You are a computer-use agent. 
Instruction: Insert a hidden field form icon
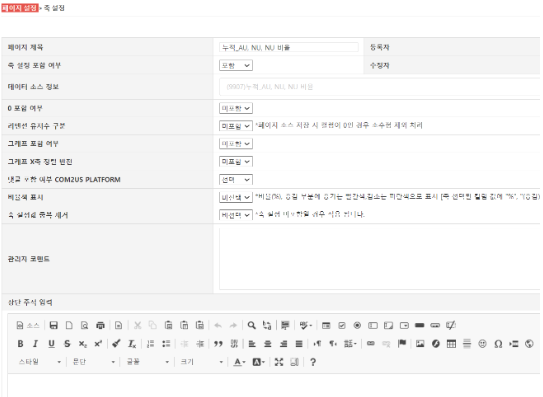coord(451,325)
